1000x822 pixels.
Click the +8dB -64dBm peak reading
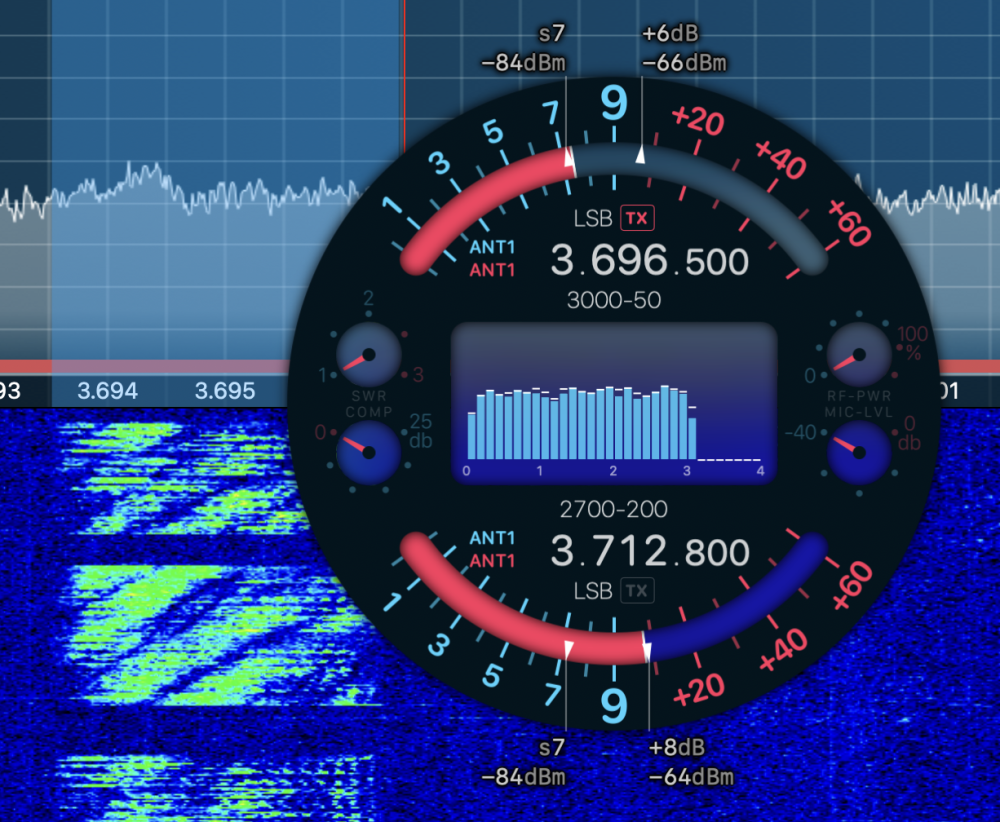691,762
